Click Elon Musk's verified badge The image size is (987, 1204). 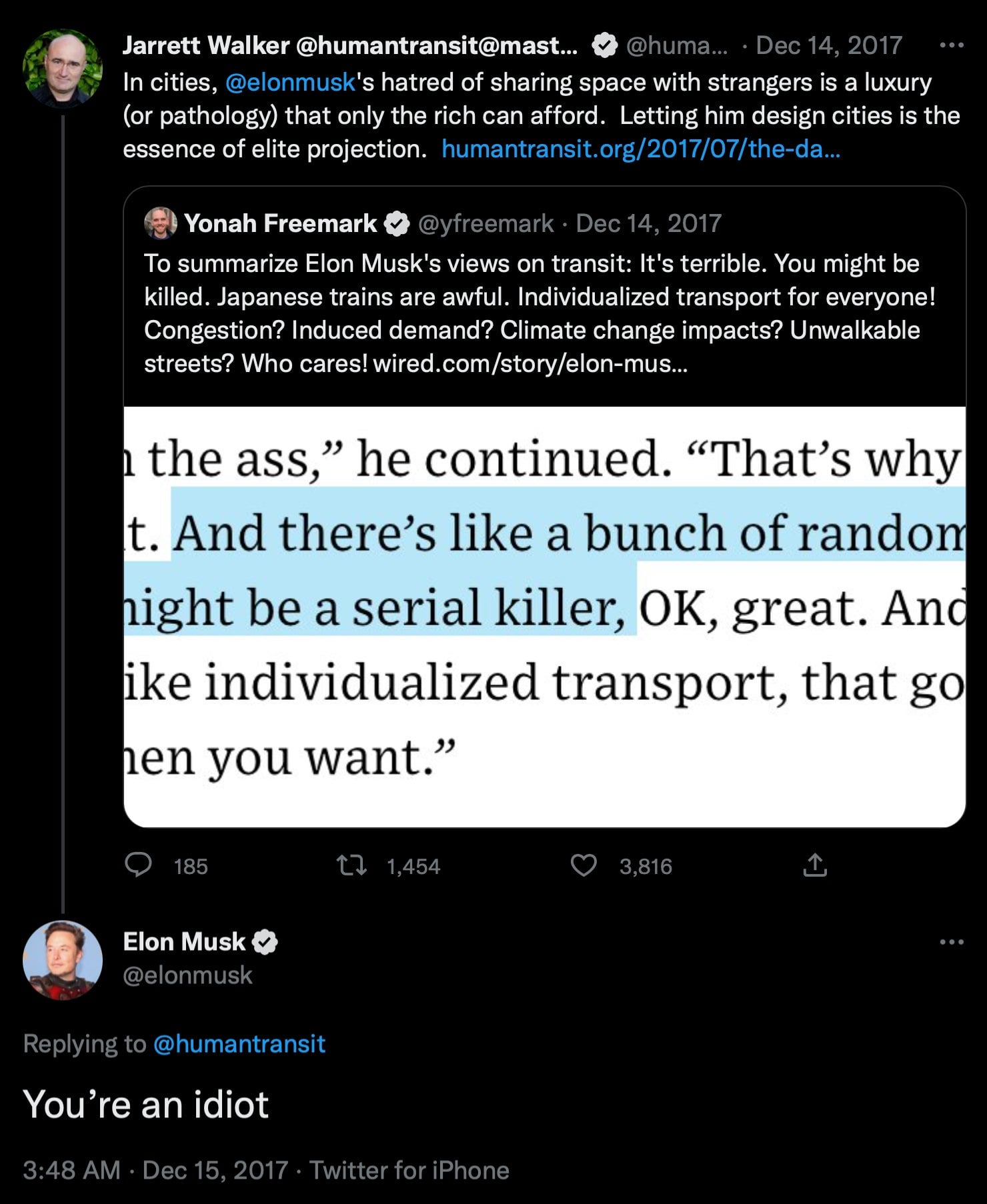pos(266,942)
